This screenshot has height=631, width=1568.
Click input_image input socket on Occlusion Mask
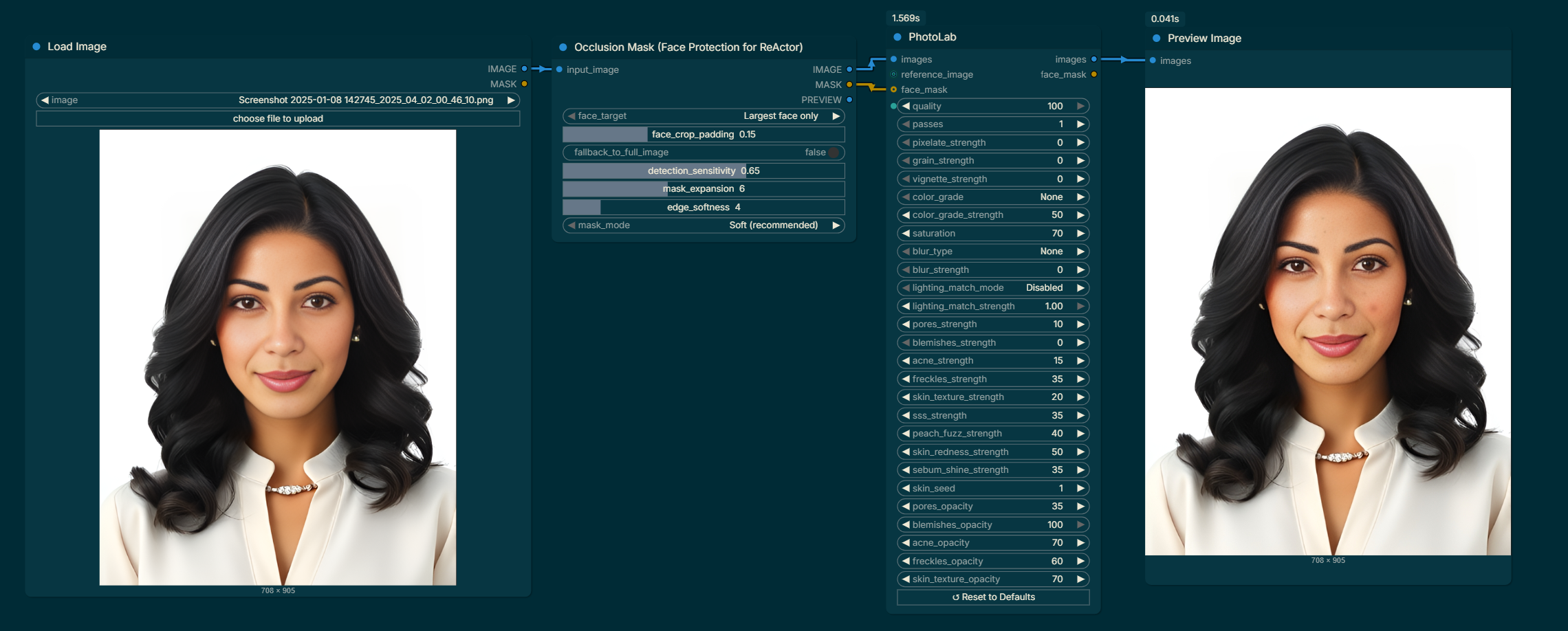point(559,69)
